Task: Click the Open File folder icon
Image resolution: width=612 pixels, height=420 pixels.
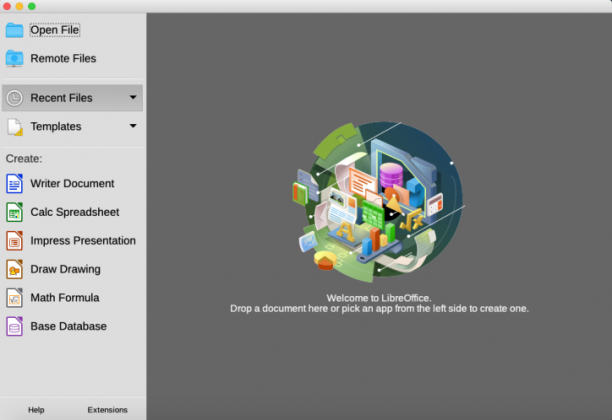Action: [x=14, y=30]
